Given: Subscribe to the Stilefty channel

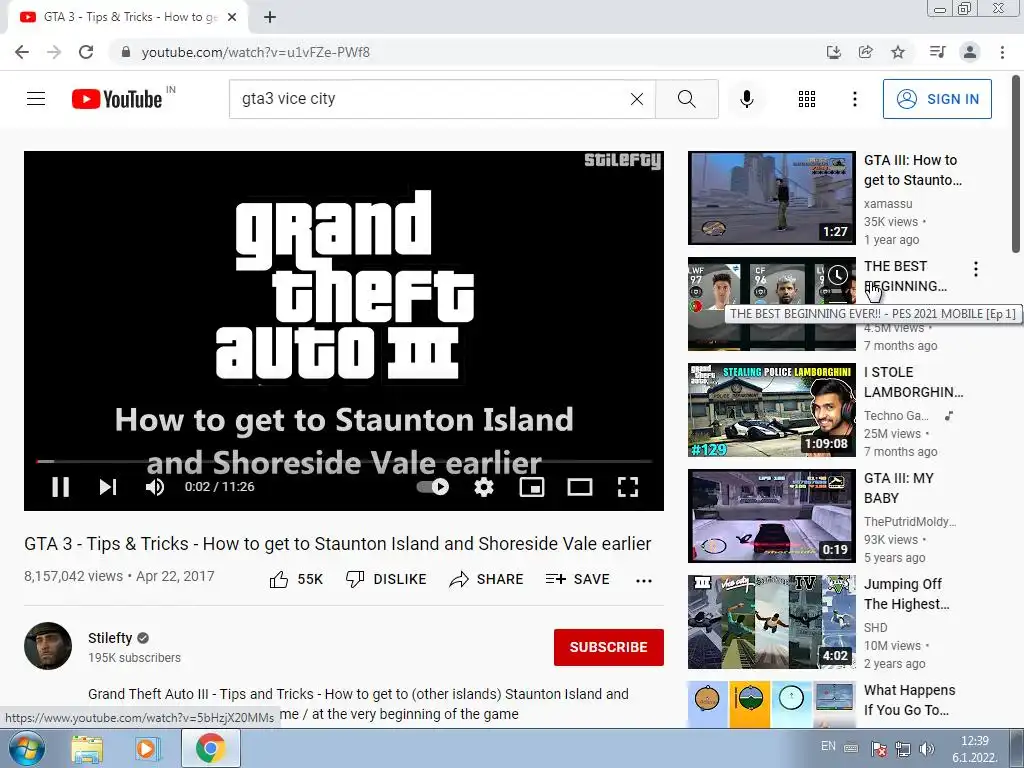Looking at the screenshot, I should (x=609, y=647).
